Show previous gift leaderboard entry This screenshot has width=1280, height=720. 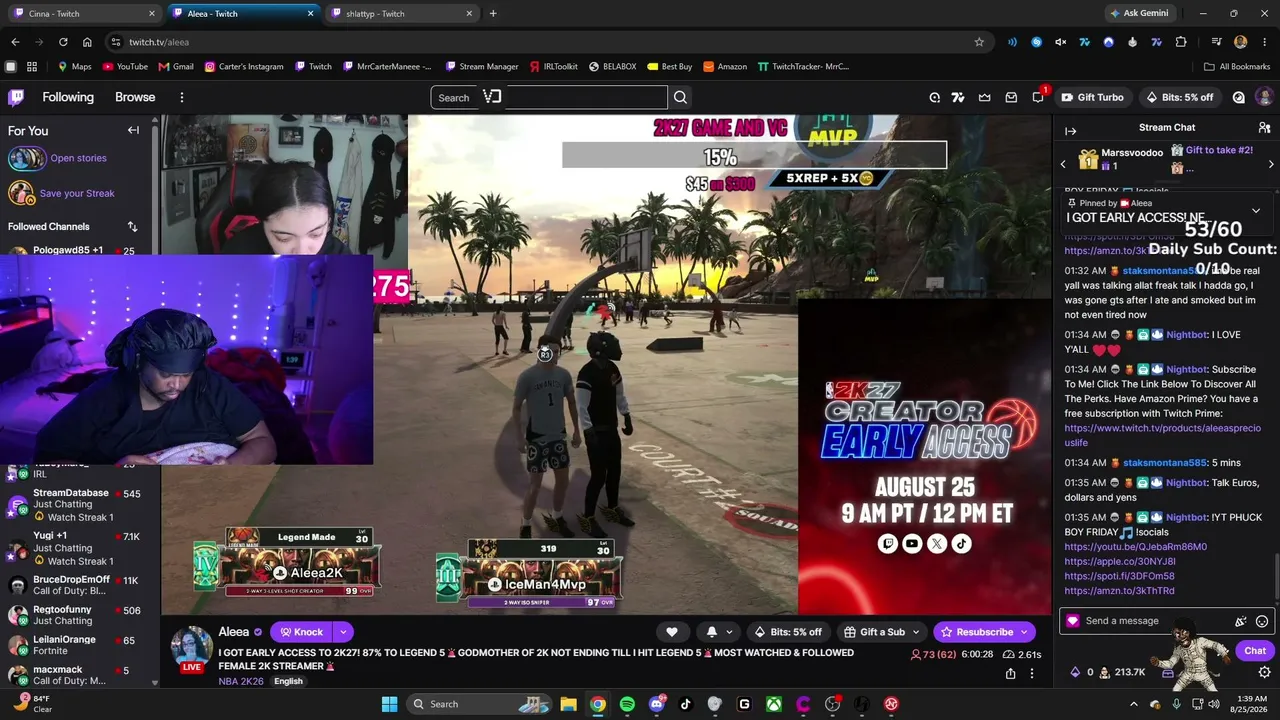pos(1063,164)
